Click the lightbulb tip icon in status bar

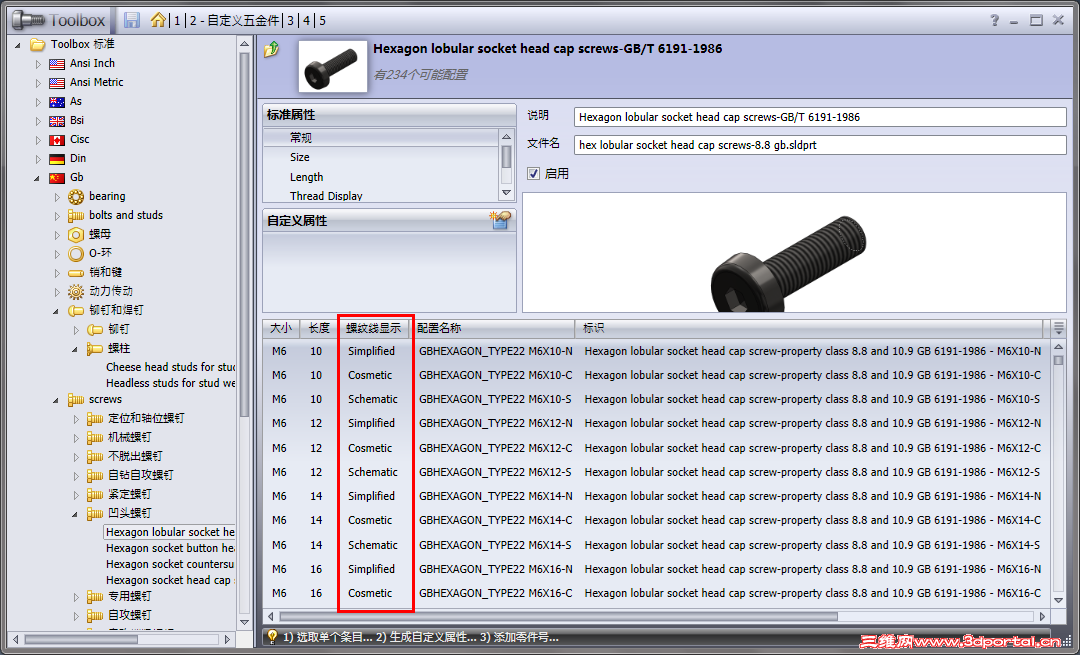[x=272, y=637]
